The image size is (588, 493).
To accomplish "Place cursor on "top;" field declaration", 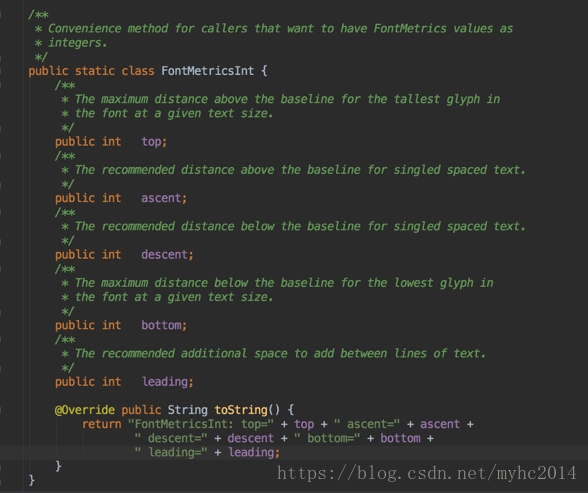I will coord(154,142).
